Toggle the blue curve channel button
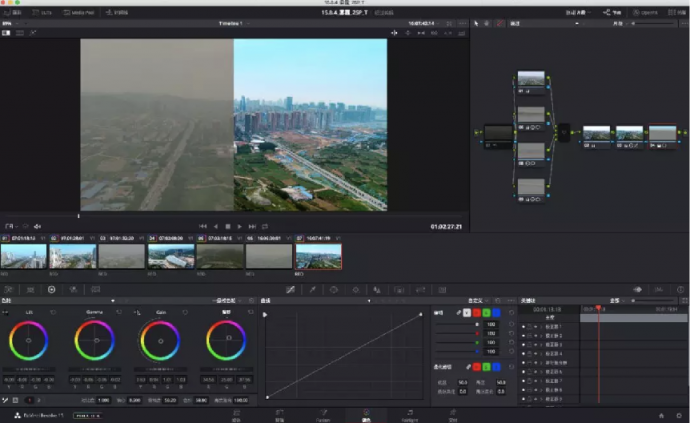 click(496, 313)
